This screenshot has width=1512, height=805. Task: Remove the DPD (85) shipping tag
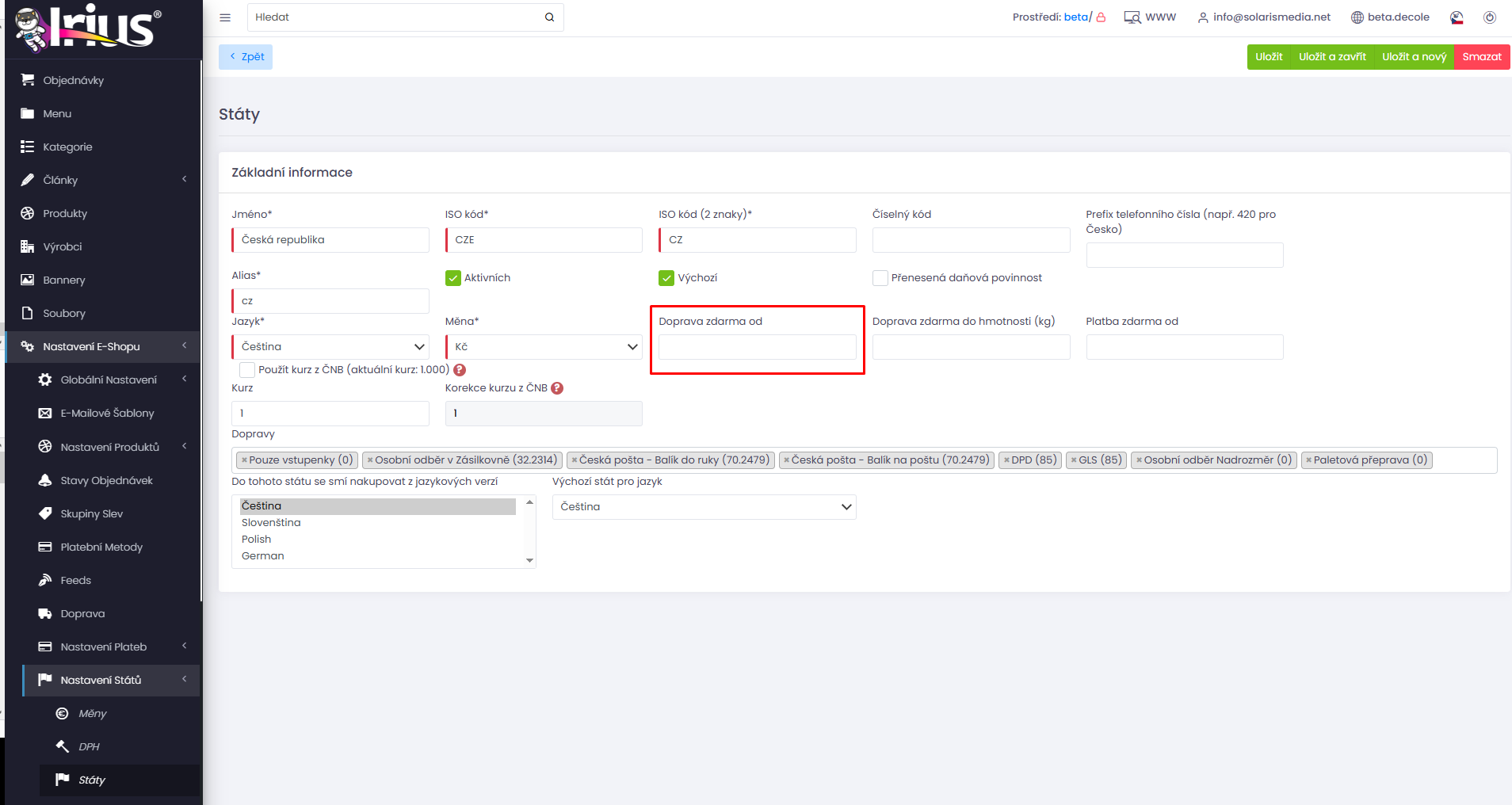click(x=1006, y=460)
